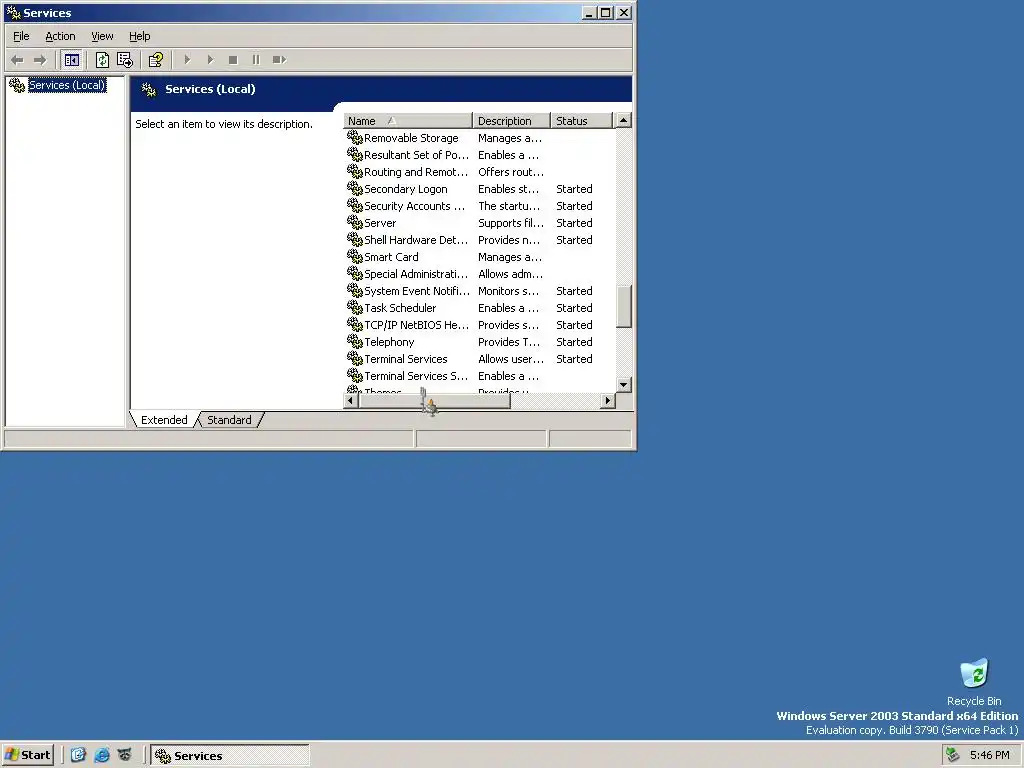
Task: Open the View menu
Action: tap(102, 37)
